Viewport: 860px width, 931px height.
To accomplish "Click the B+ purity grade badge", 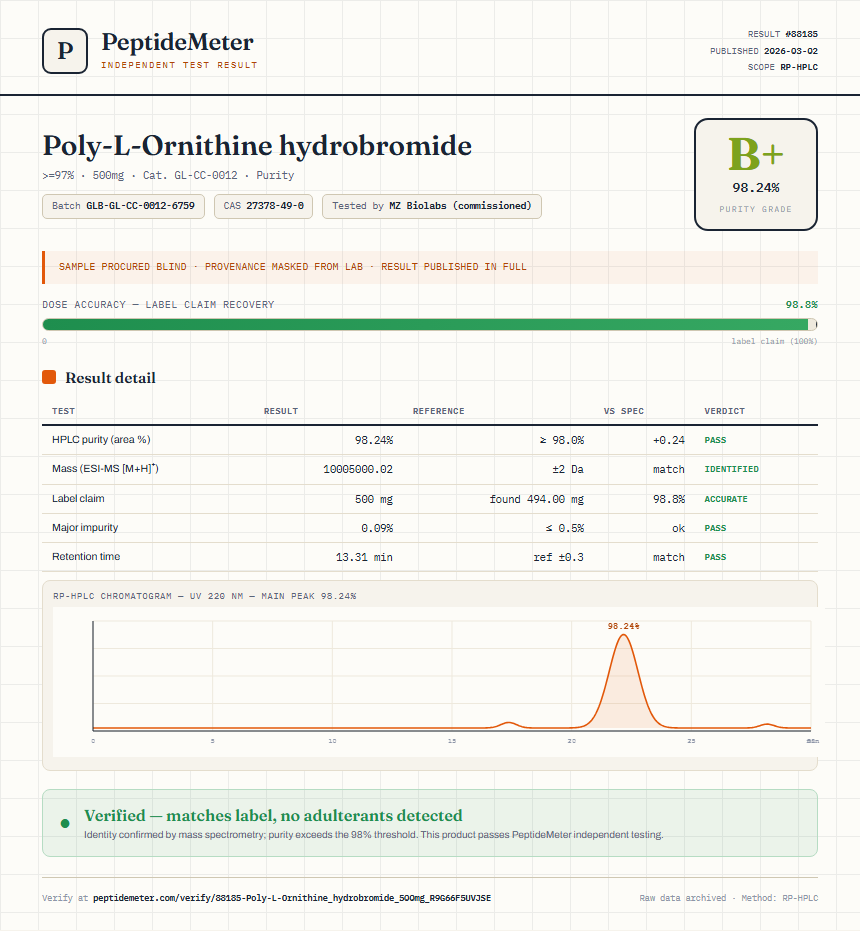I will click(755, 174).
